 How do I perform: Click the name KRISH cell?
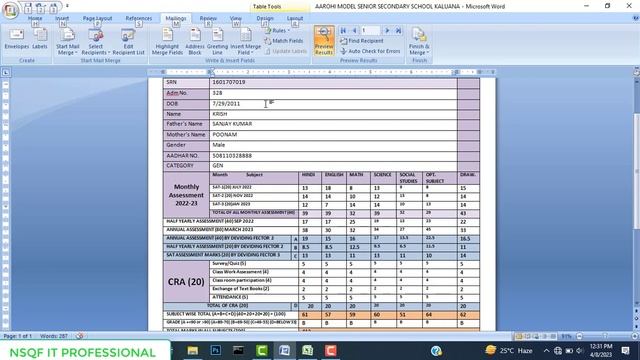333,114
